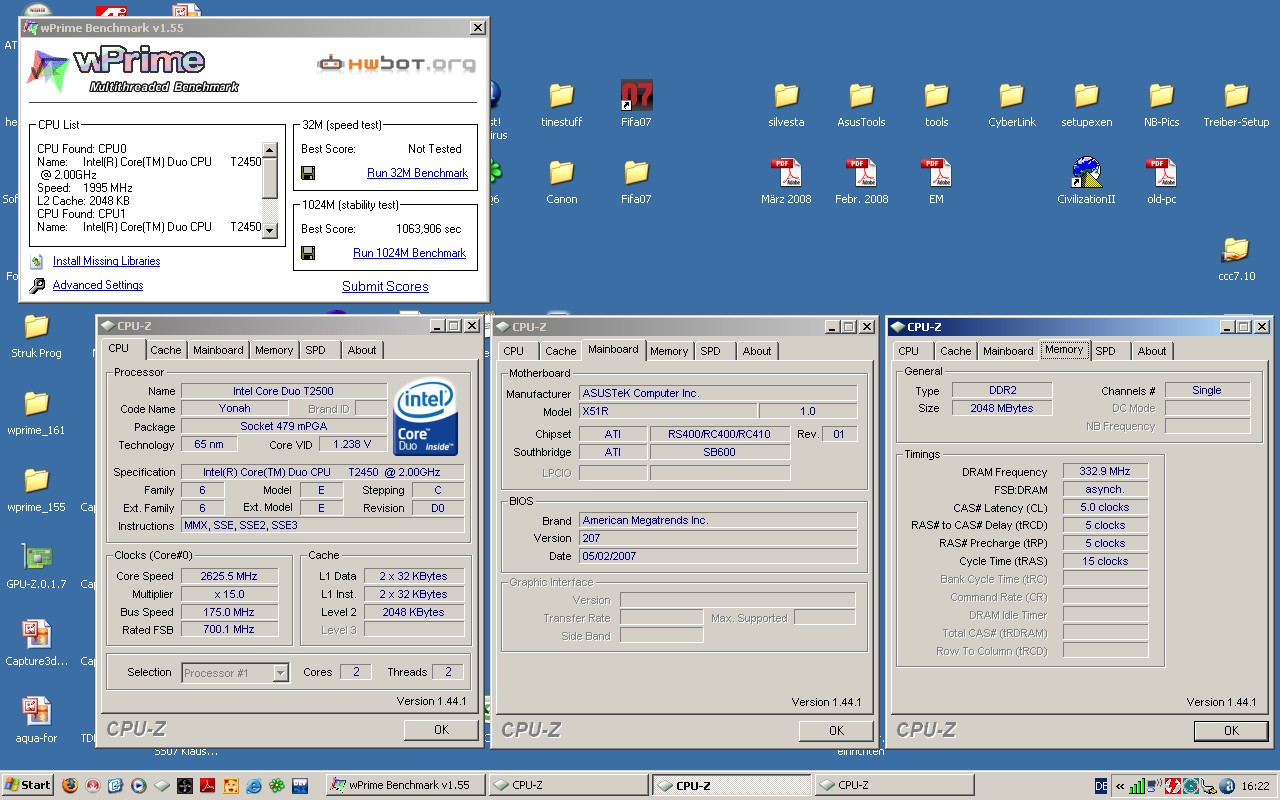Open About tab in Processor CPU-Z window
The height and width of the screenshot is (800, 1280).
362,350
